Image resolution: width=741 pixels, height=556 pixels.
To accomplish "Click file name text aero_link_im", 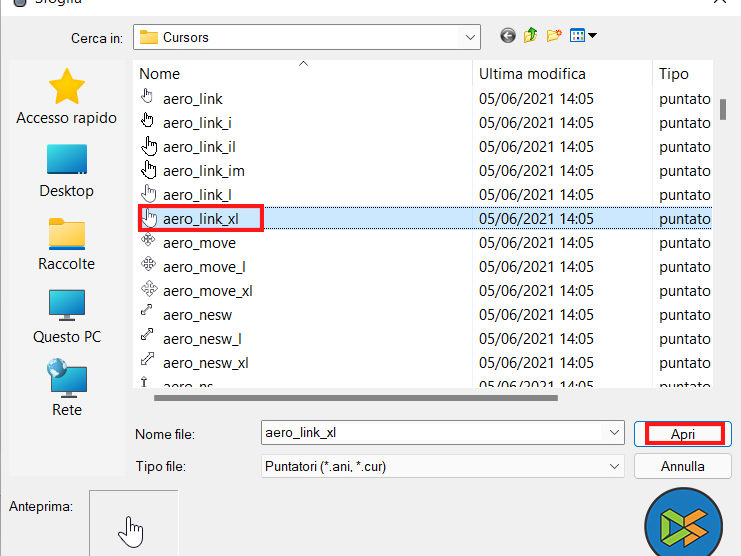I will [204, 171].
